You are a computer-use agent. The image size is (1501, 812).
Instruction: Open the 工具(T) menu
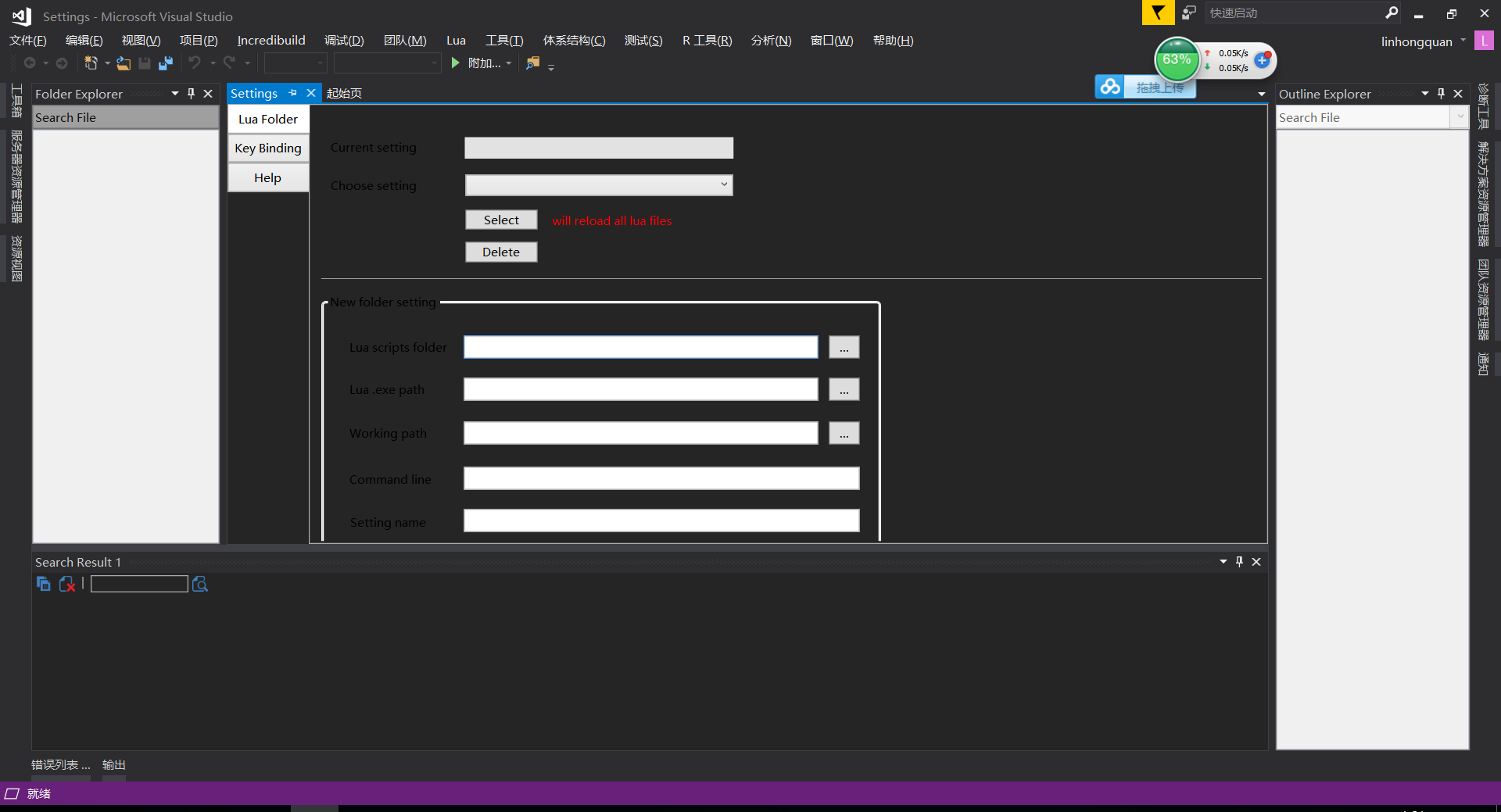504,41
